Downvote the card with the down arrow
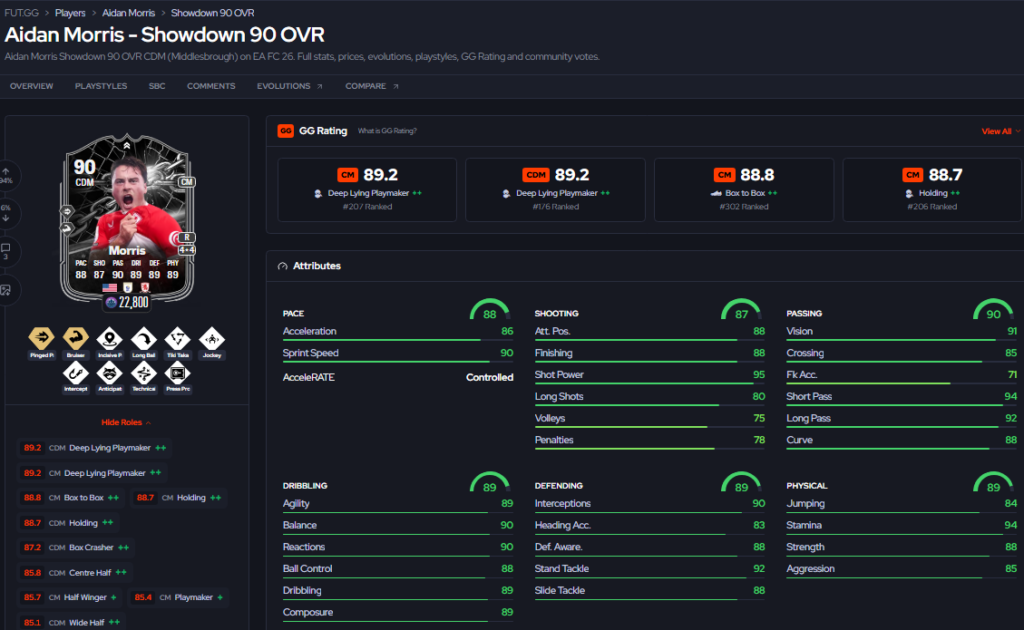 6,218
